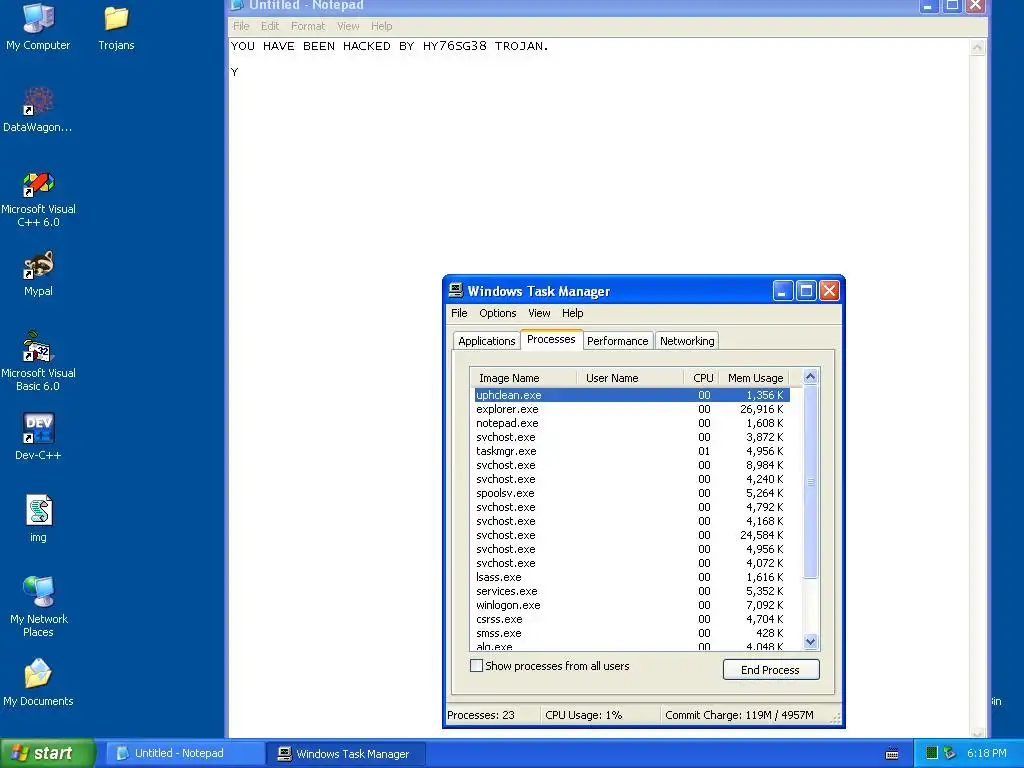The width and height of the screenshot is (1024, 768).
Task: Switch to the Networking tab
Action: coord(687,341)
